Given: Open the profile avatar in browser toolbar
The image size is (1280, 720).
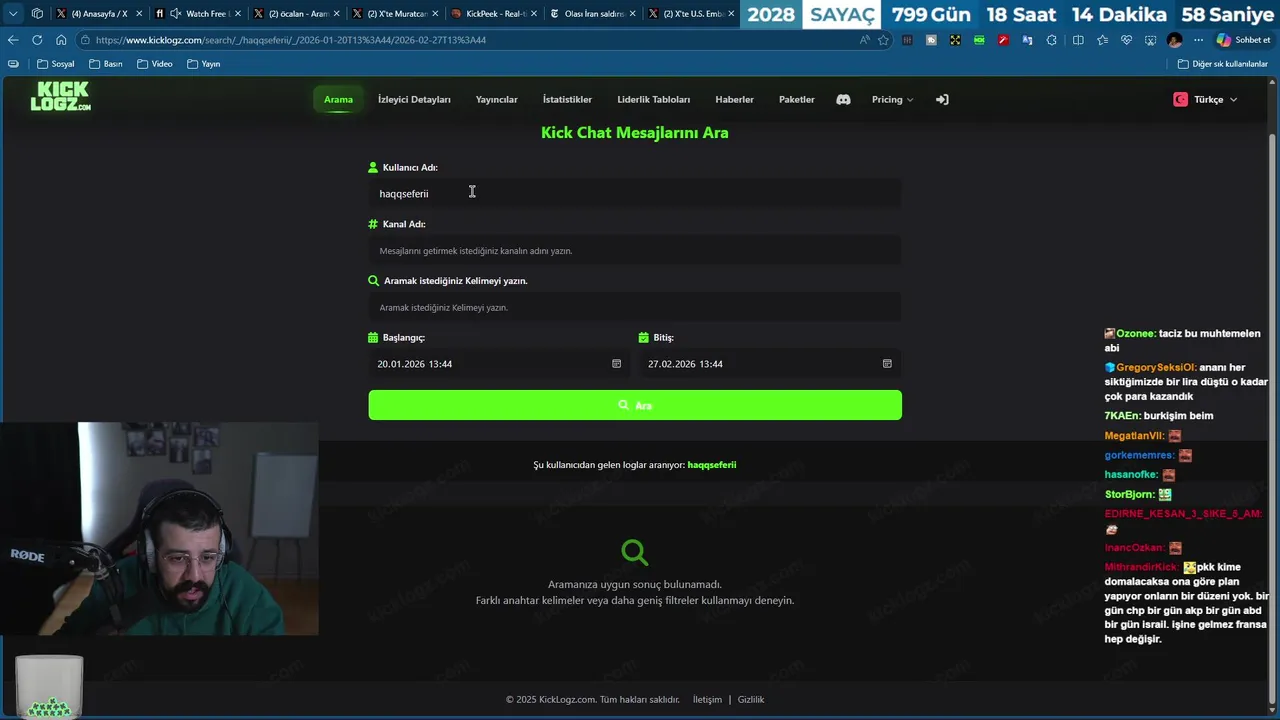Looking at the screenshot, I should 1174,40.
